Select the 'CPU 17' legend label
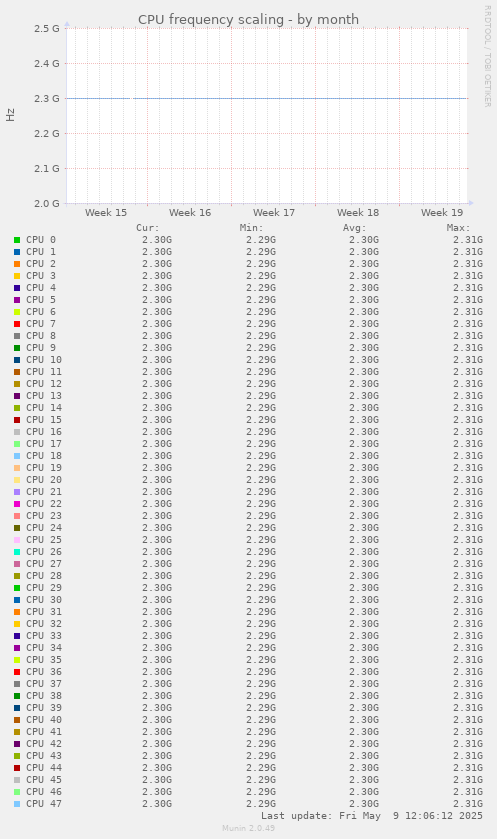 pos(44,444)
